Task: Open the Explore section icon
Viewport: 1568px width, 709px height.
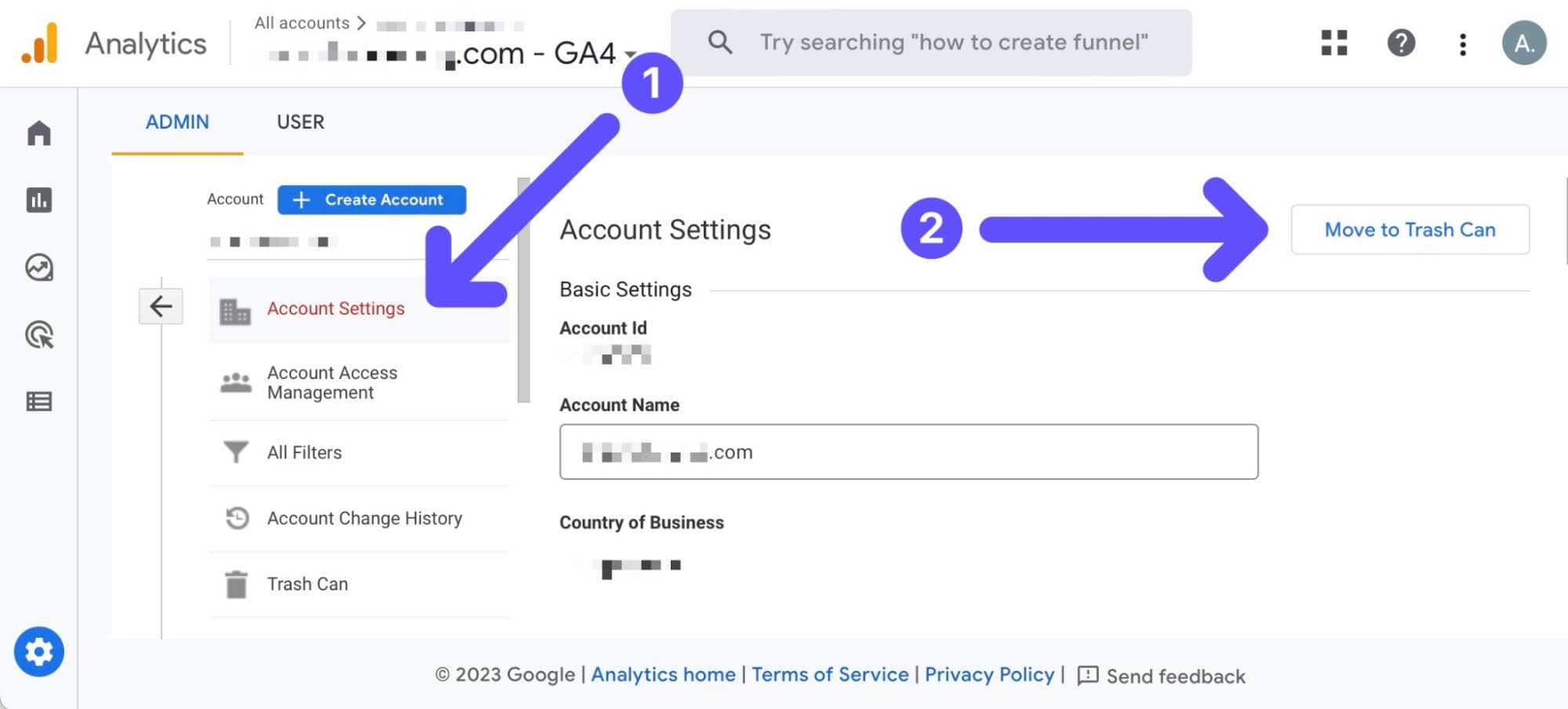Action: pyautogui.click(x=38, y=267)
